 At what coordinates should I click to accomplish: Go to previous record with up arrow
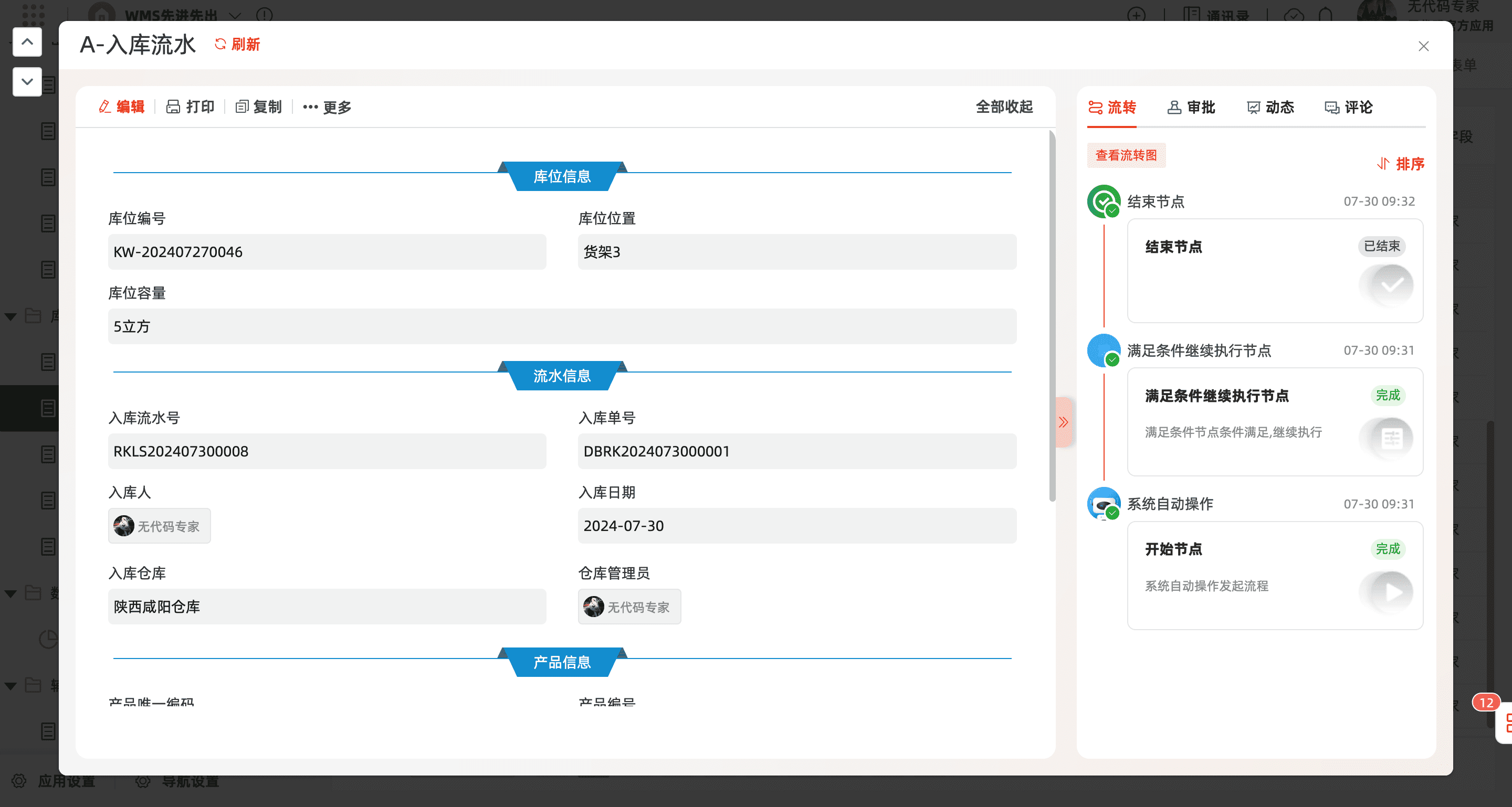pos(27,41)
